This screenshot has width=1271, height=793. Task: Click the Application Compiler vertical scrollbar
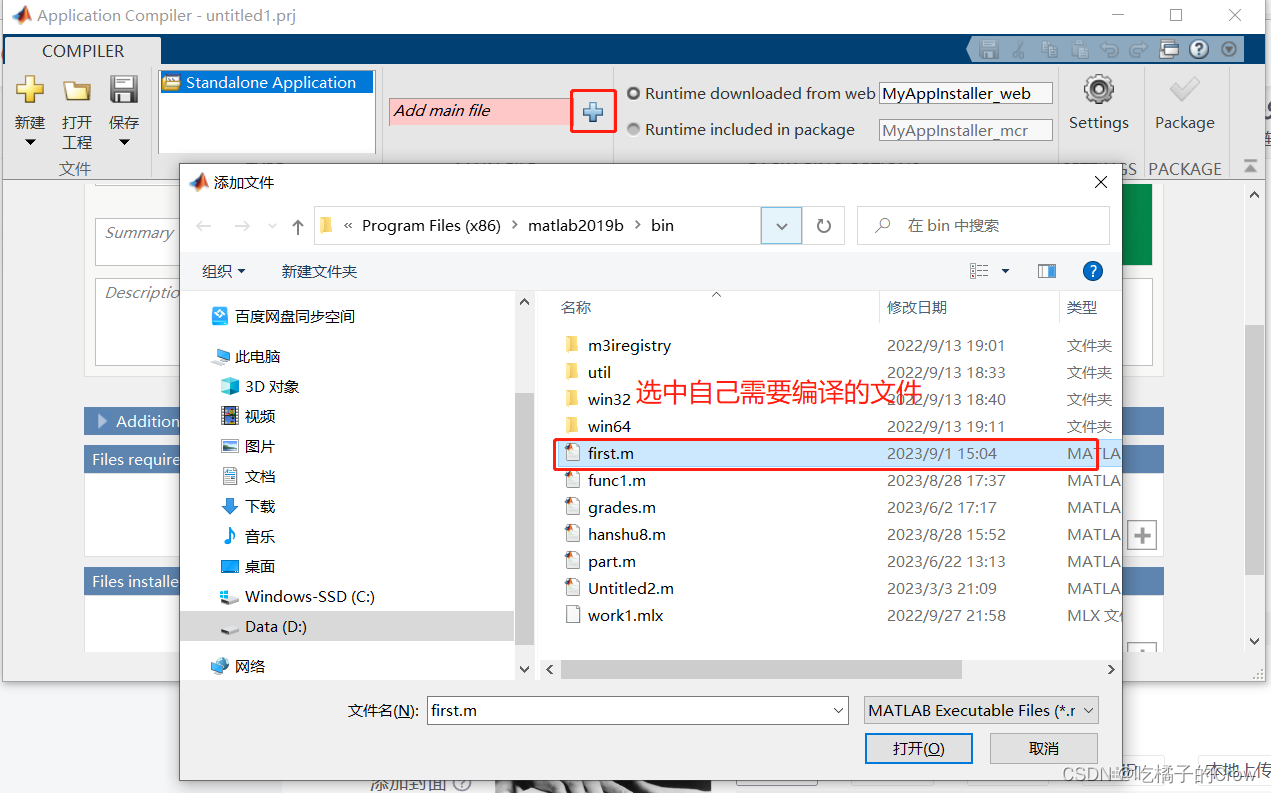click(x=1254, y=450)
